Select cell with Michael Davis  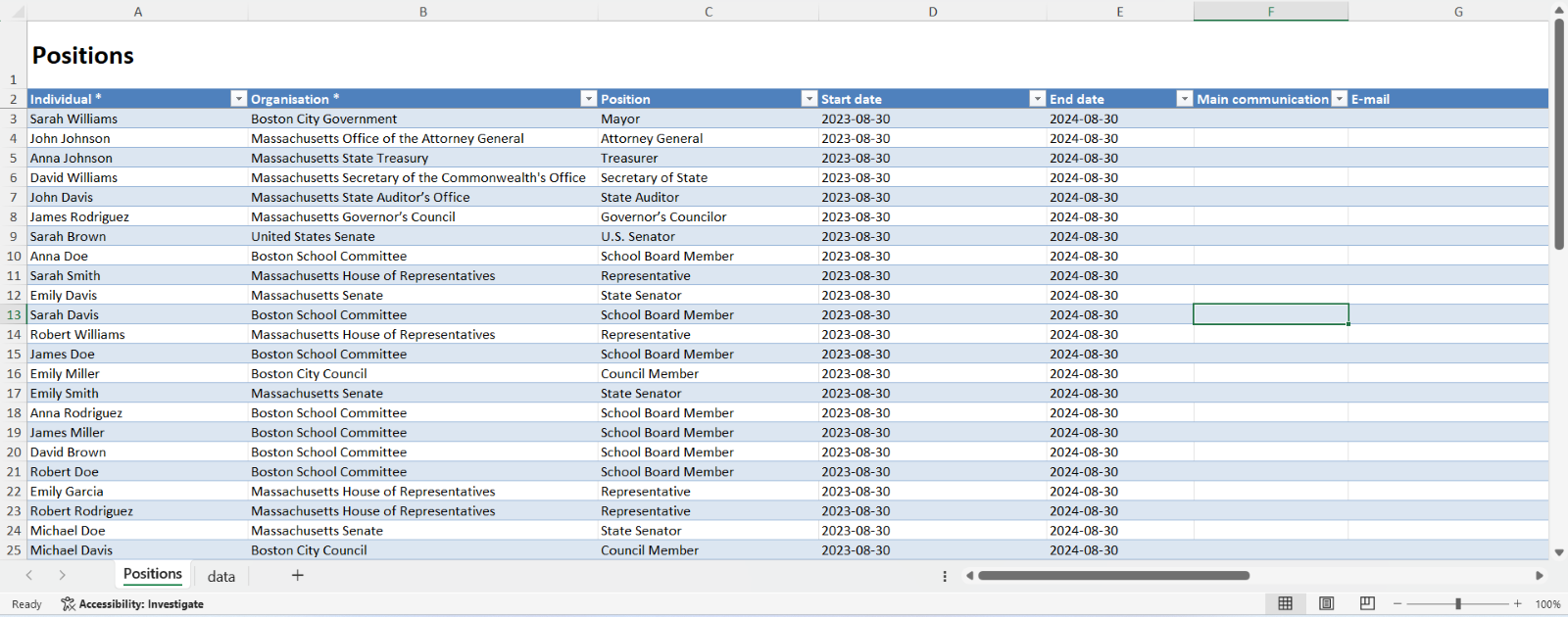click(137, 549)
